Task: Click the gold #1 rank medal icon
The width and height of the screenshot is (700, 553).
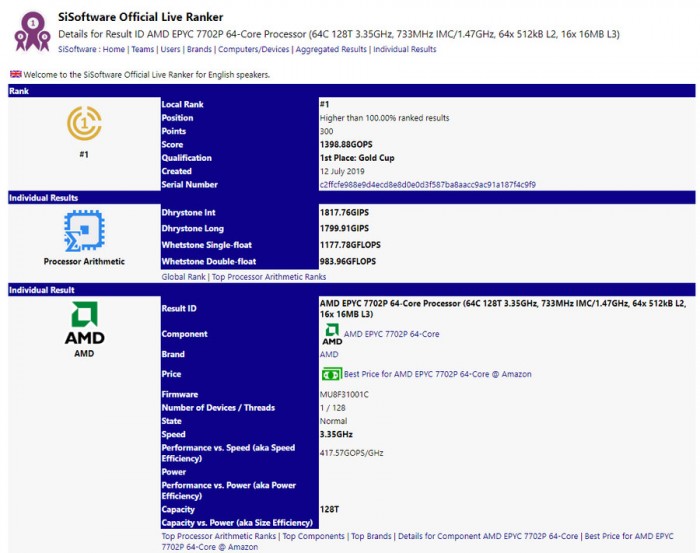Action: pyautogui.click(x=84, y=124)
